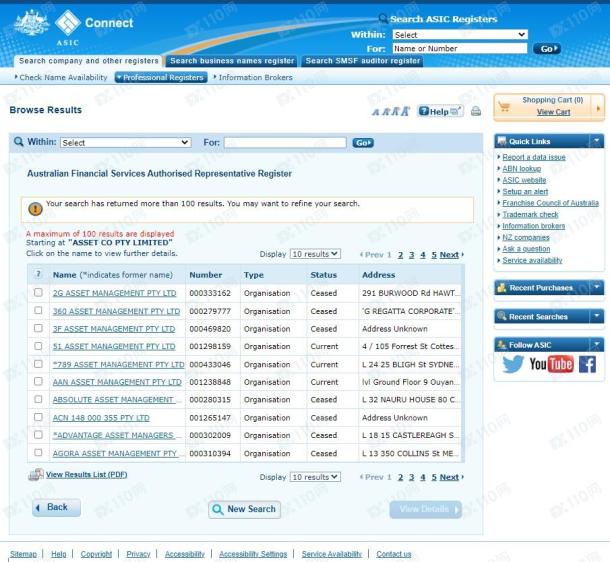610x562 pixels.
Task: Click the ASIC Connect logo
Action: [x=93, y=27]
